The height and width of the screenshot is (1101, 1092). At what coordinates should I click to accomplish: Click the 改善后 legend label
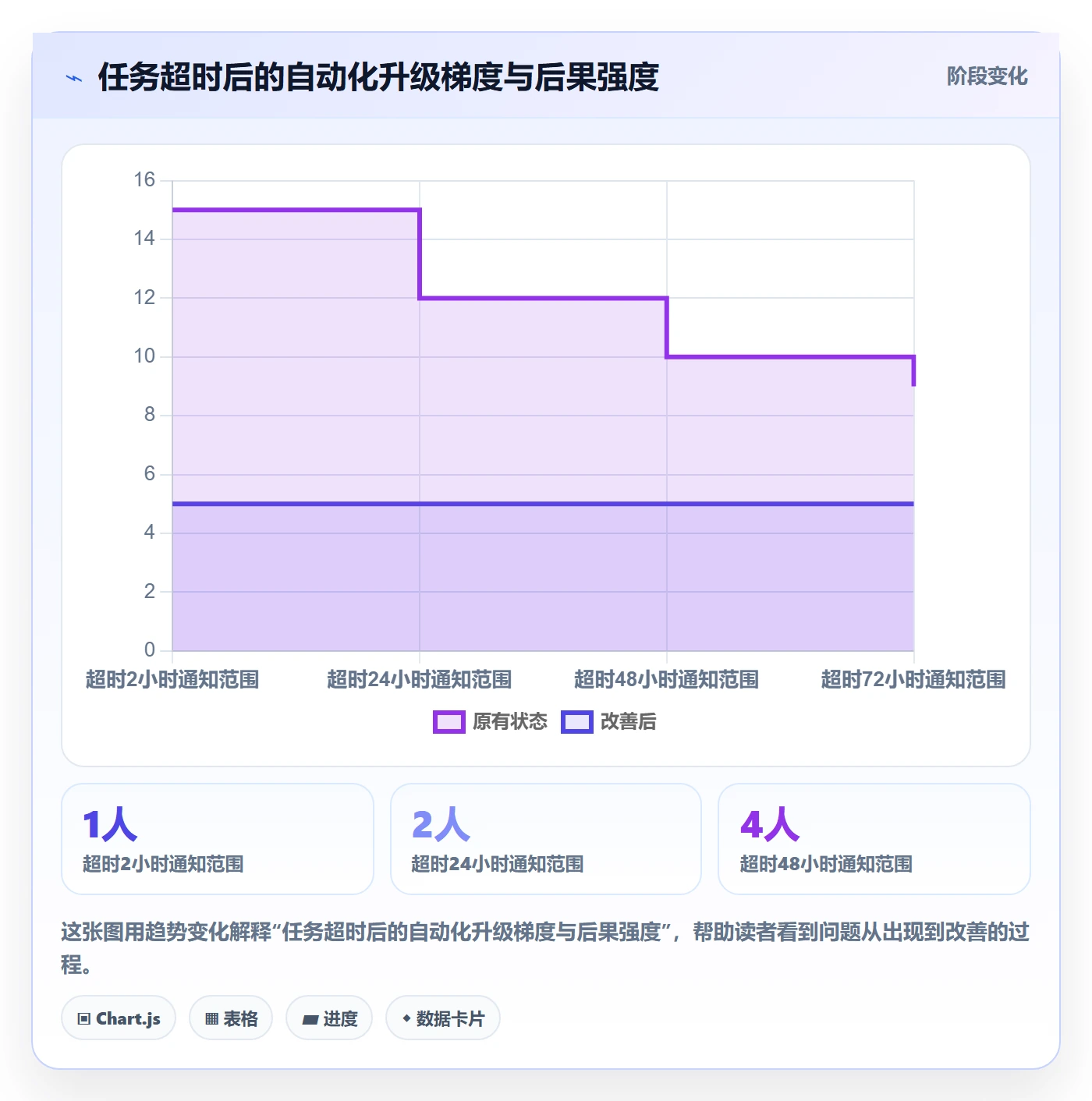(628, 722)
